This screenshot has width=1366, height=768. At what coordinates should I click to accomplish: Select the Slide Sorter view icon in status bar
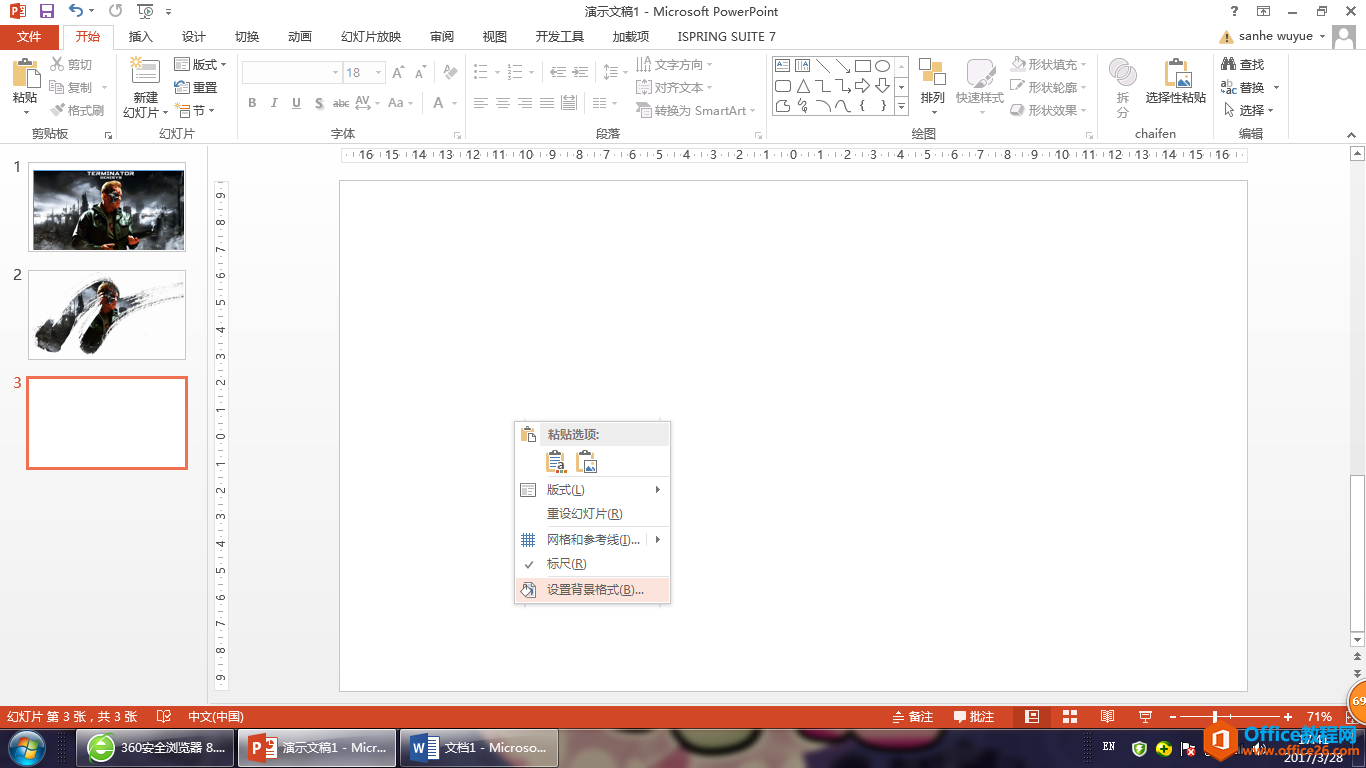(x=1069, y=717)
